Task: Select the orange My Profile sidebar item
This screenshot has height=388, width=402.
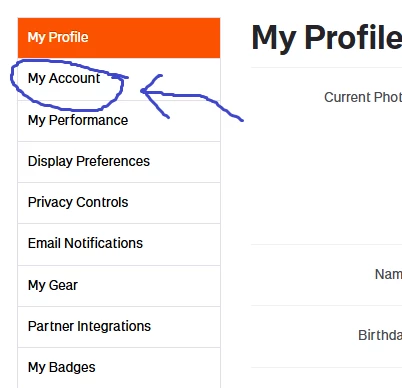Action: (x=119, y=38)
